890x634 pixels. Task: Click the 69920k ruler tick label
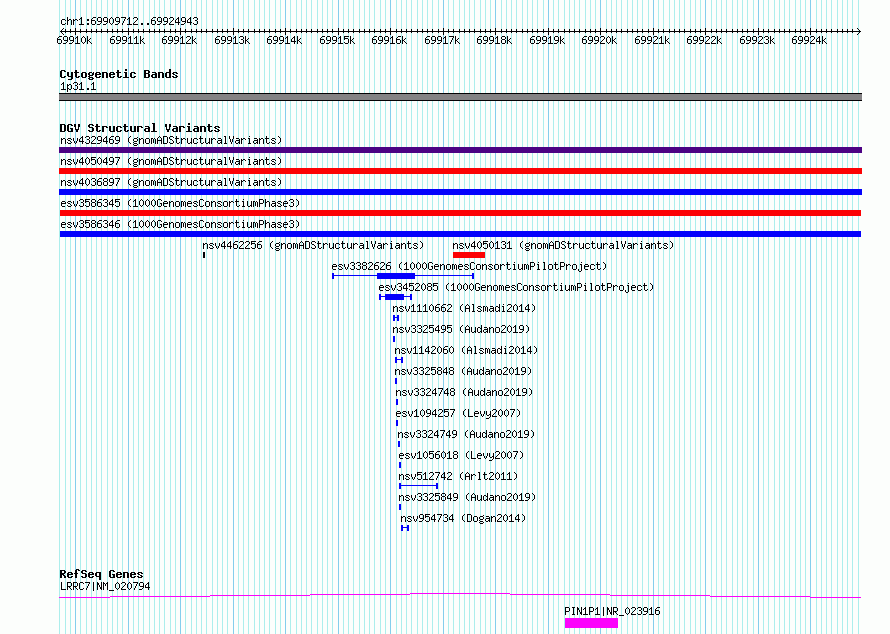(599, 40)
